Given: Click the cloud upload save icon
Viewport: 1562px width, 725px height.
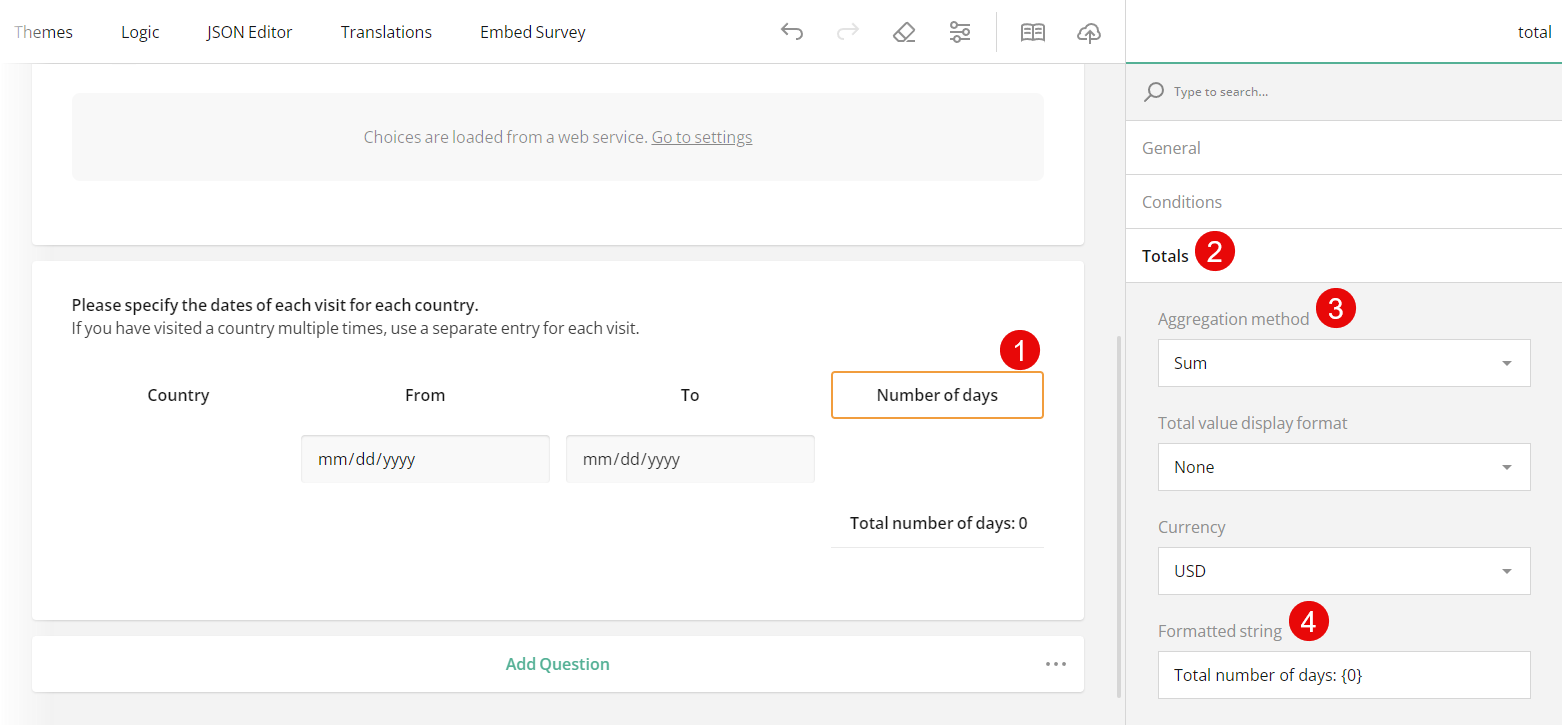Looking at the screenshot, I should pyautogui.click(x=1088, y=32).
